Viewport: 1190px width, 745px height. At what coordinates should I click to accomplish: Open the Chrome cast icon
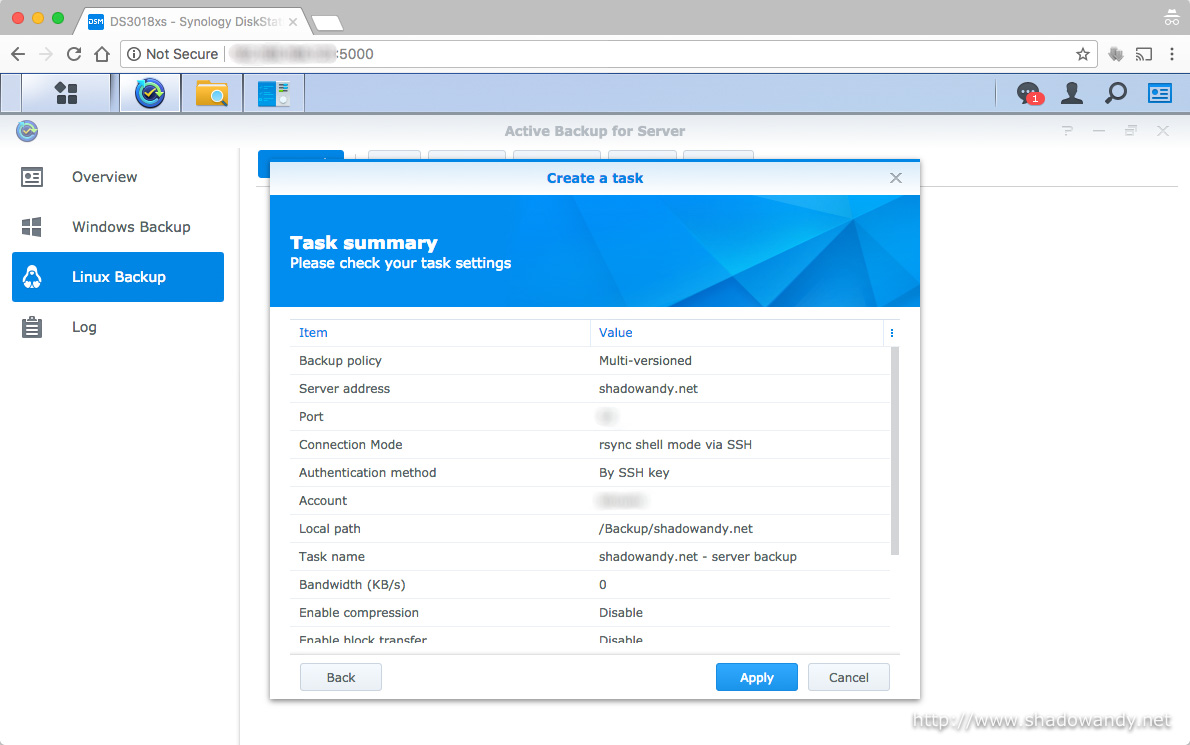pyautogui.click(x=1144, y=54)
